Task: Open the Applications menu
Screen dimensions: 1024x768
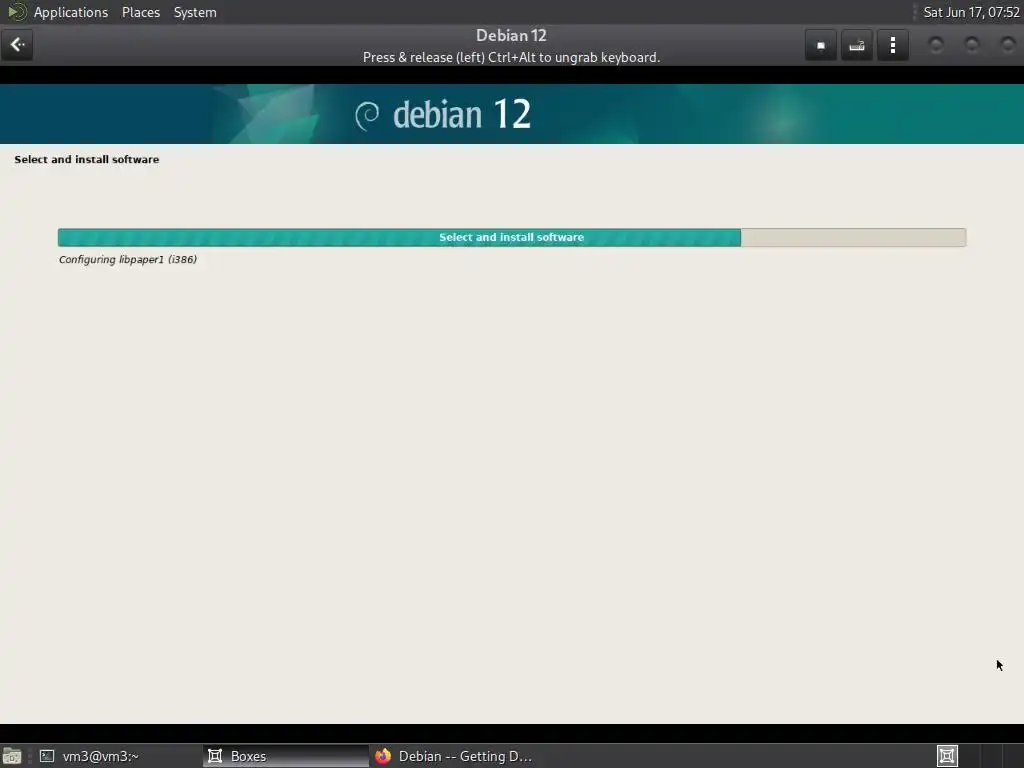Action: point(71,12)
